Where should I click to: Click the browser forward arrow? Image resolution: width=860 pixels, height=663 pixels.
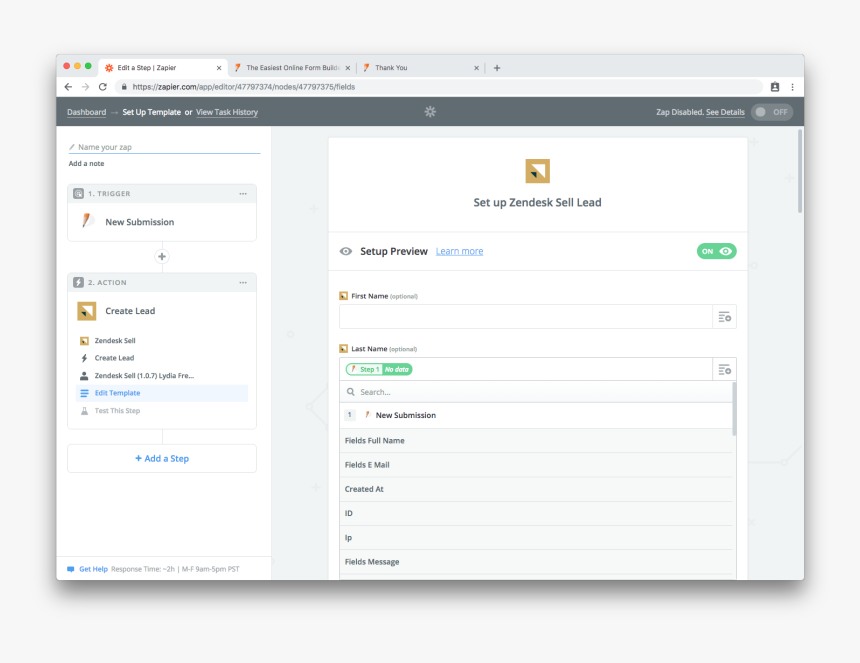(85, 87)
